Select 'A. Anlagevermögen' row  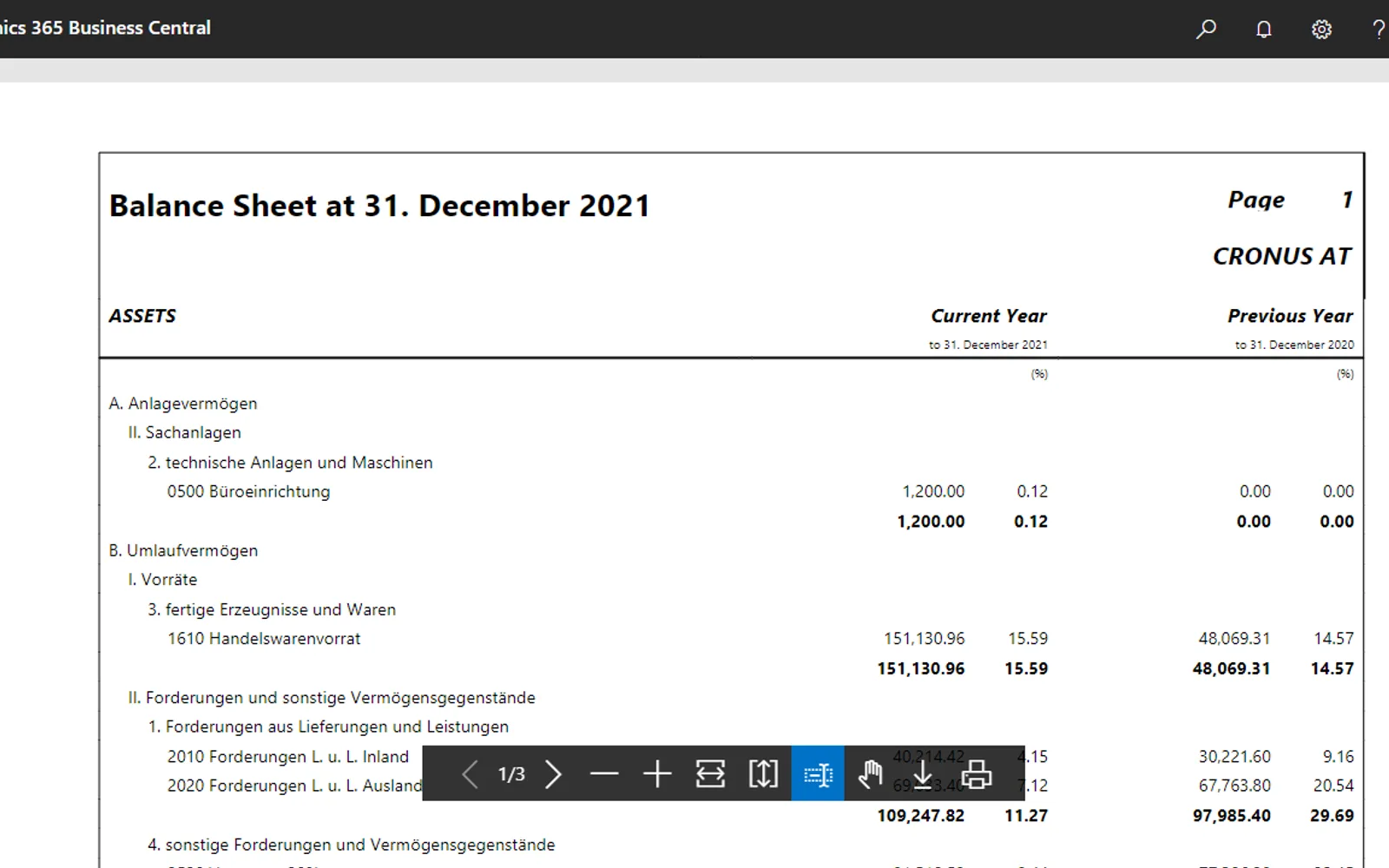[x=183, y=404]
